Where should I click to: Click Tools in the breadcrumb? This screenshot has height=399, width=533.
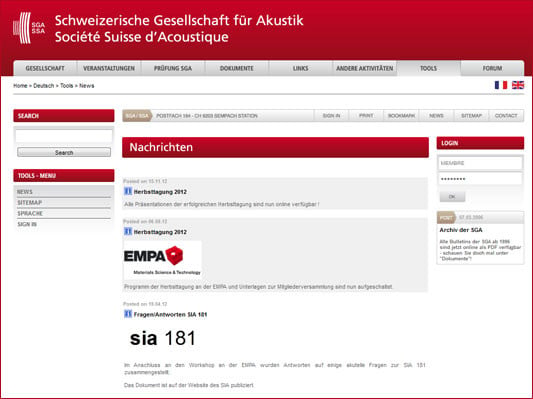pyautogui.click(x=67, y=86)
